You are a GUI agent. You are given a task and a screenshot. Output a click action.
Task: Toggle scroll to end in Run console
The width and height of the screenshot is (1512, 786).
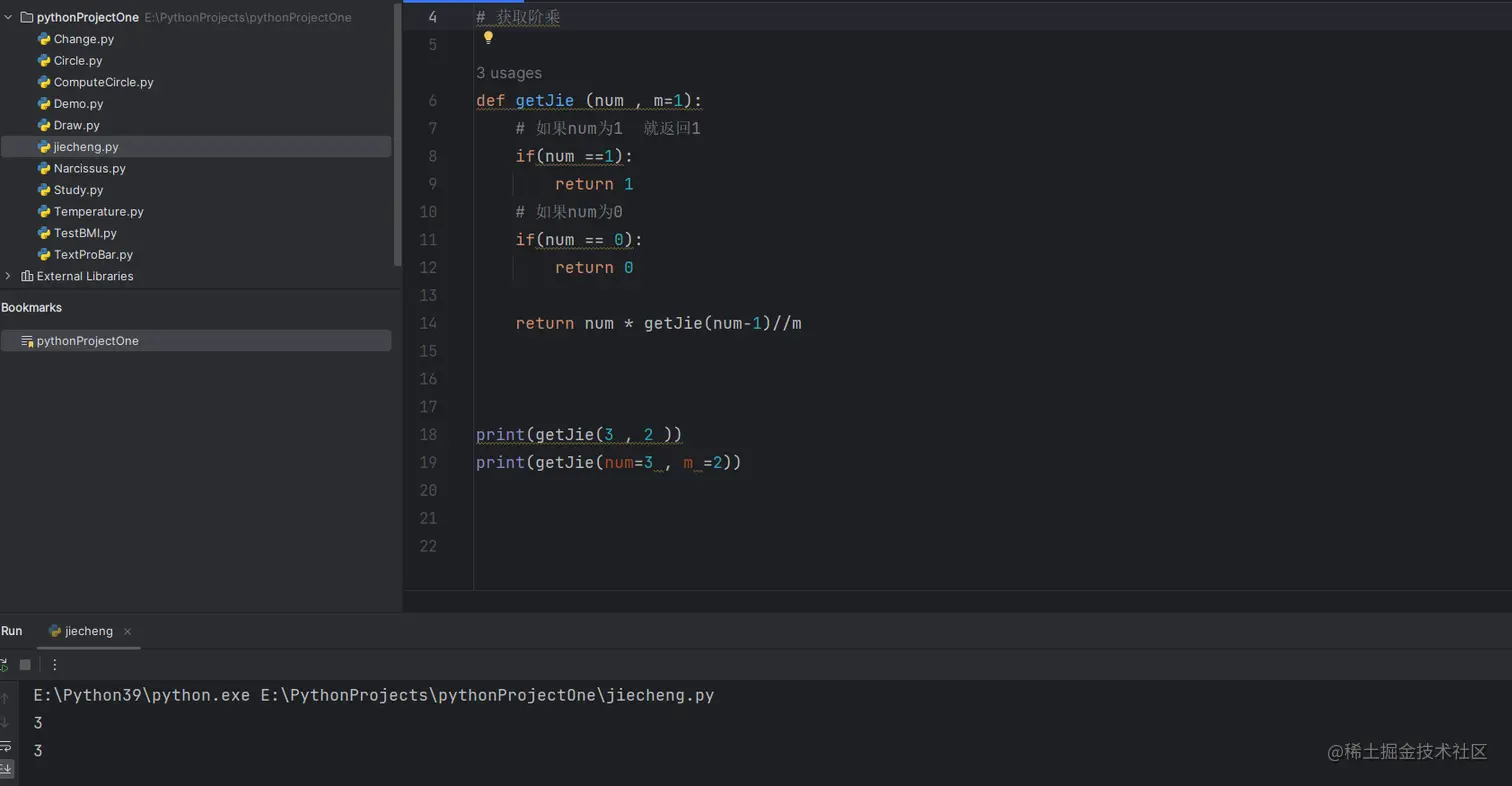(5, 768)
